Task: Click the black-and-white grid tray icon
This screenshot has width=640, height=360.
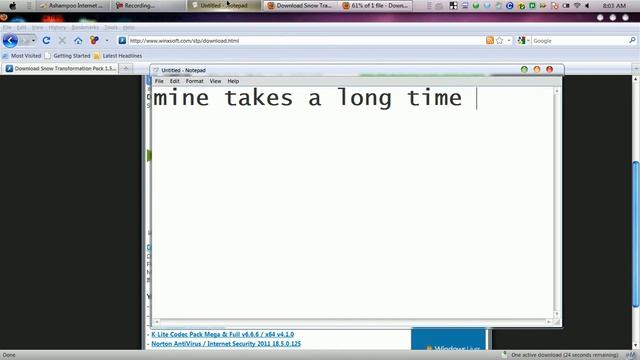Action: [x=453, y=6]
